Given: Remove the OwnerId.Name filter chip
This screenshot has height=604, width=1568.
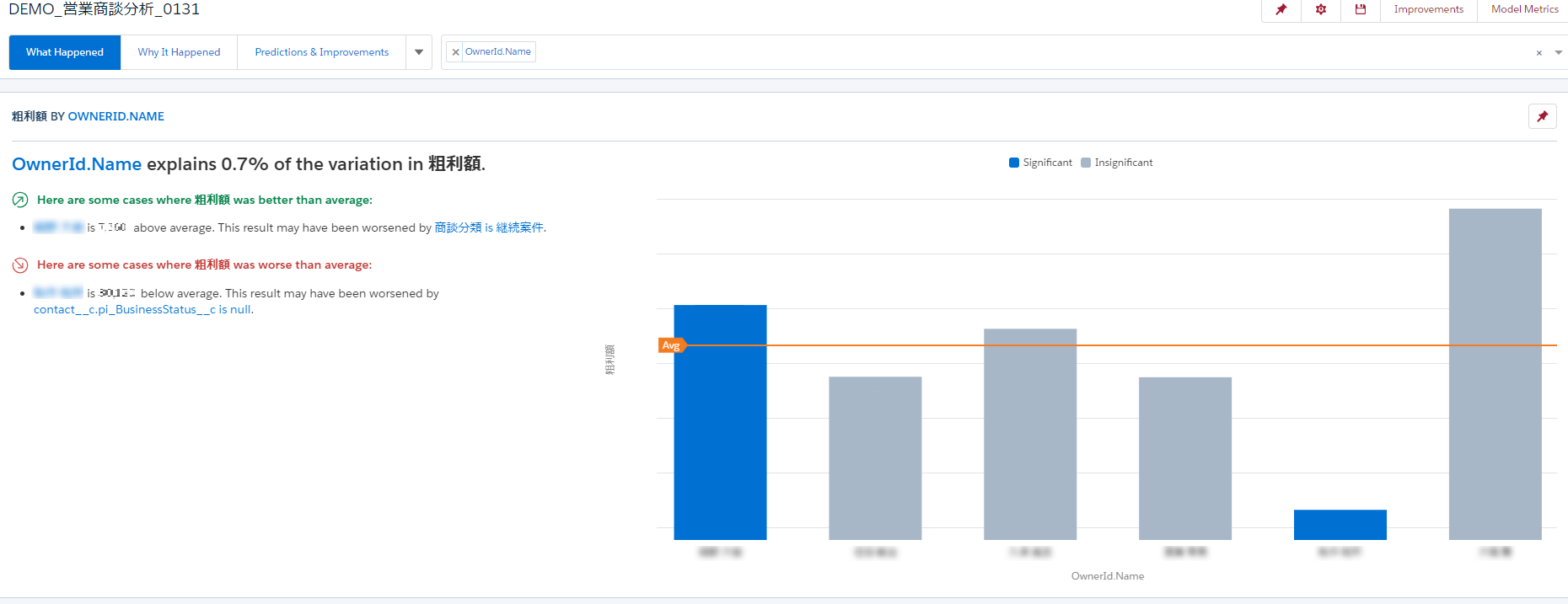Looking at the screenshot, I should pos(456,52).
